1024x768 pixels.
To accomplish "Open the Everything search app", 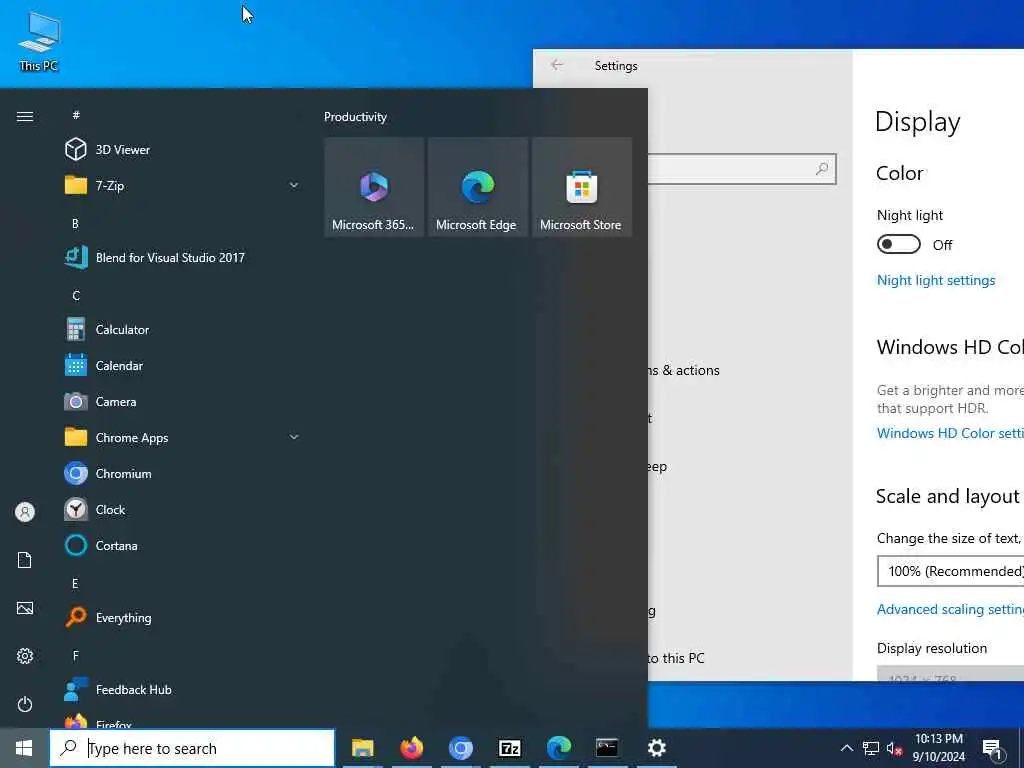I will [x=183, y=618].
